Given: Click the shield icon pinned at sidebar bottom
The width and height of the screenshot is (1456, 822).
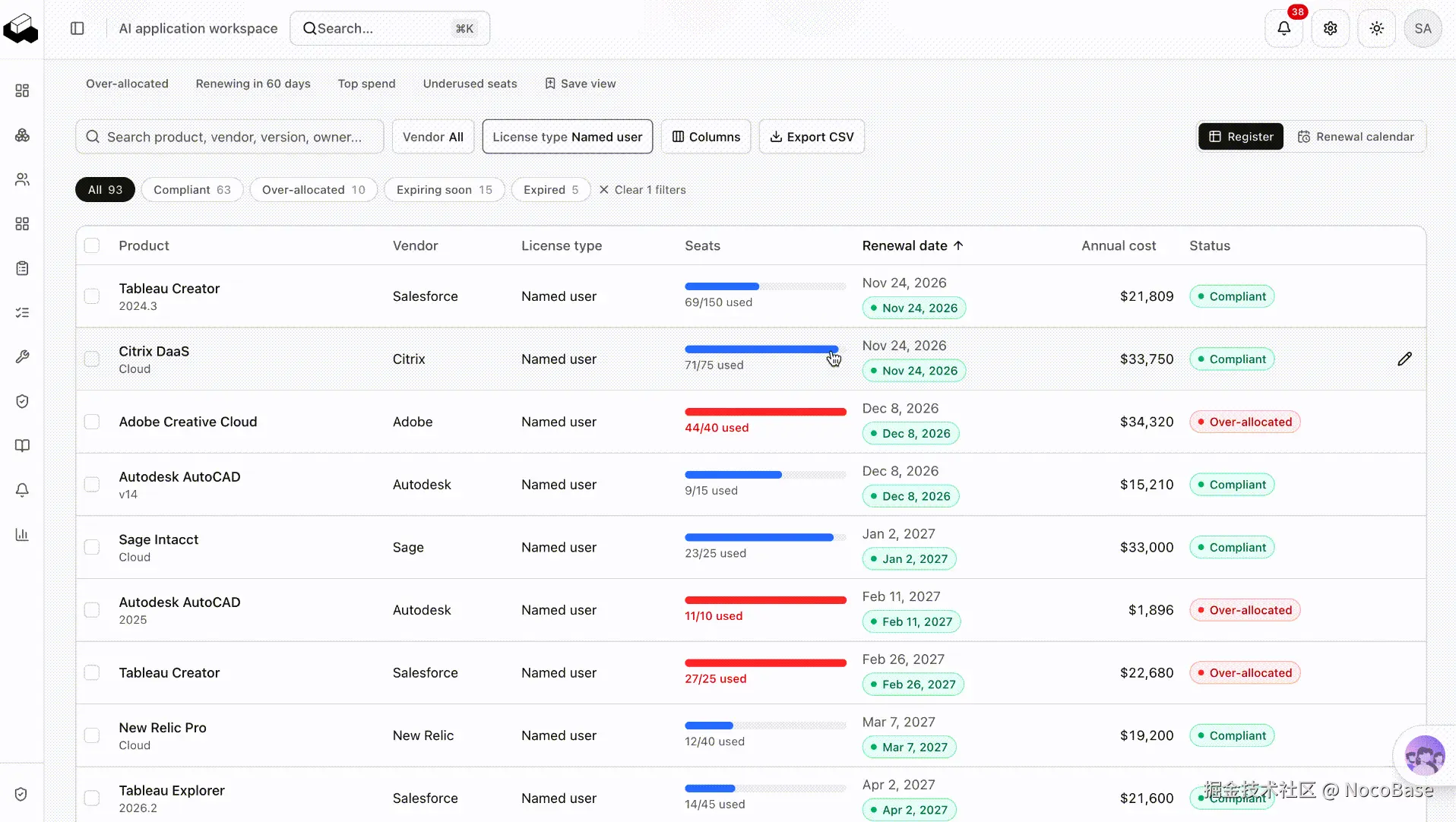Looking at the screenshot, I should [x=21, y=794].
